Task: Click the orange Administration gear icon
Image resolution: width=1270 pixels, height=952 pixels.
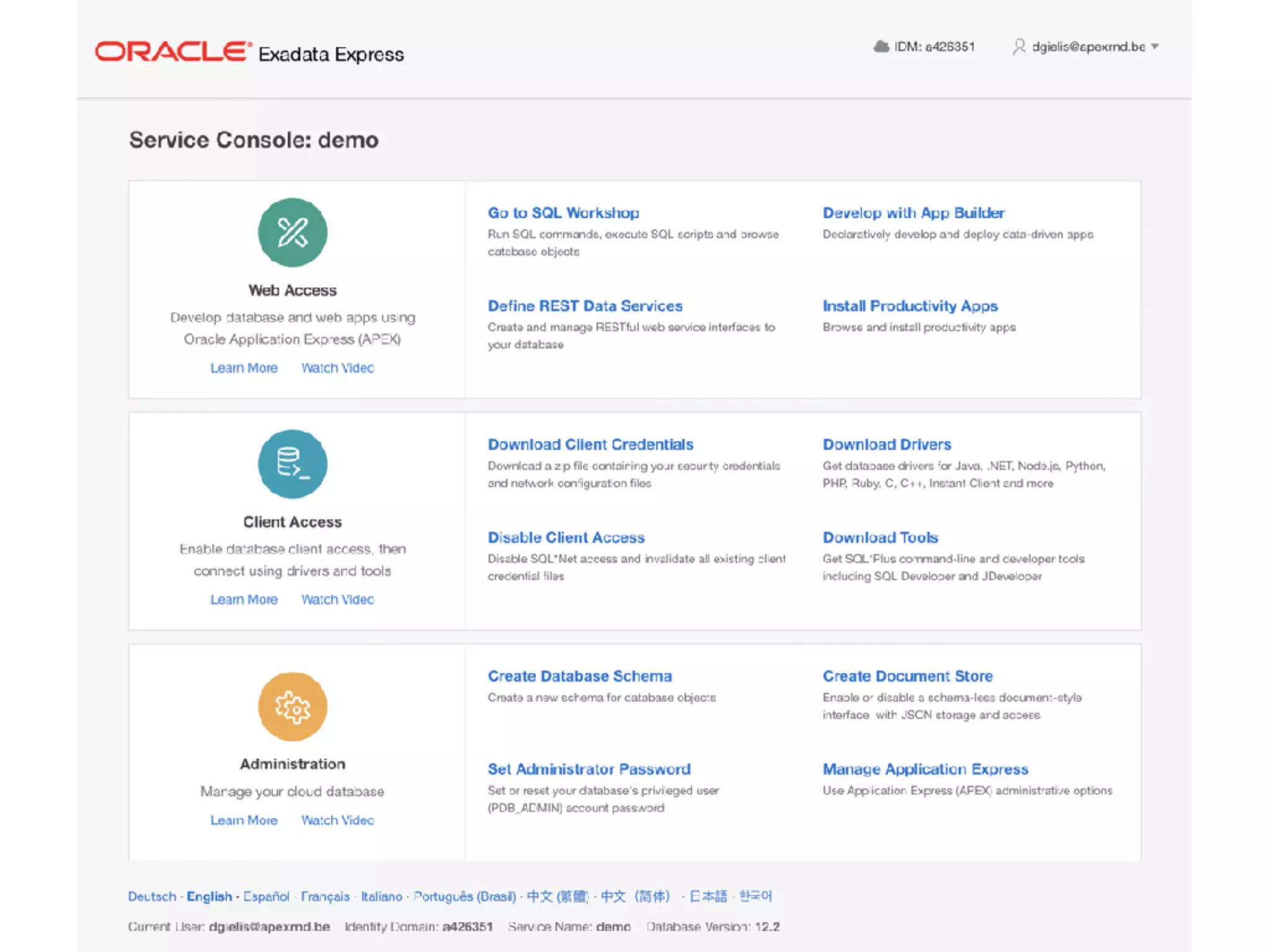Action: (x=293, y=707)
